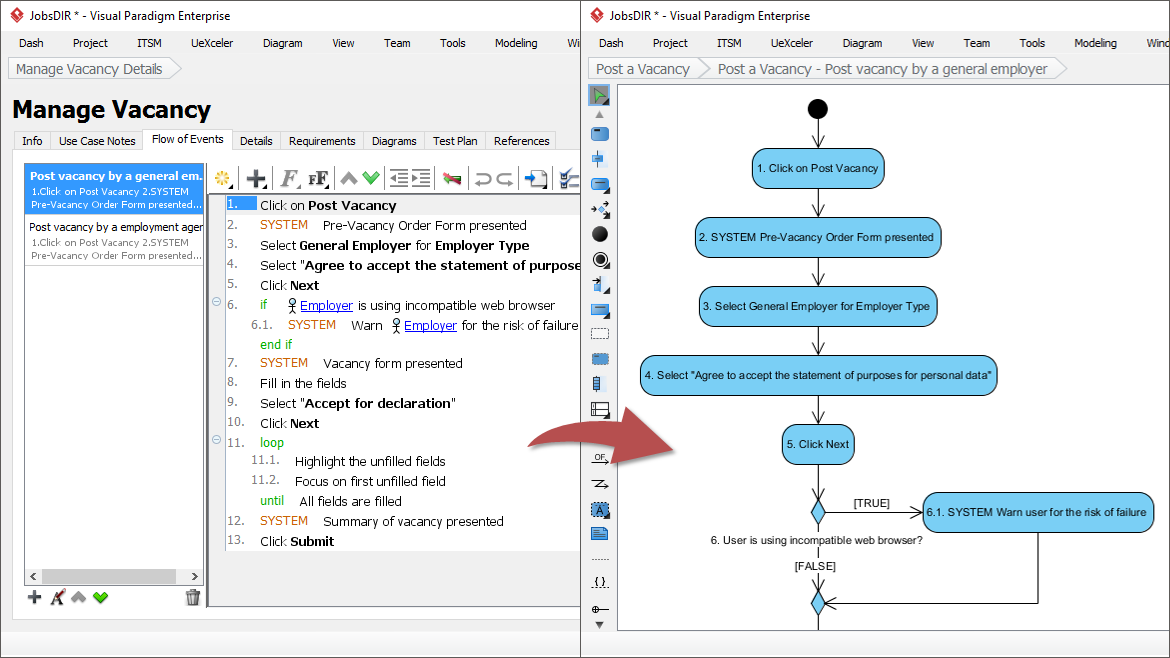Add a scenario with bottom plus icon
The height and width of the screenshot is (658, 1170).
point(34,597)
